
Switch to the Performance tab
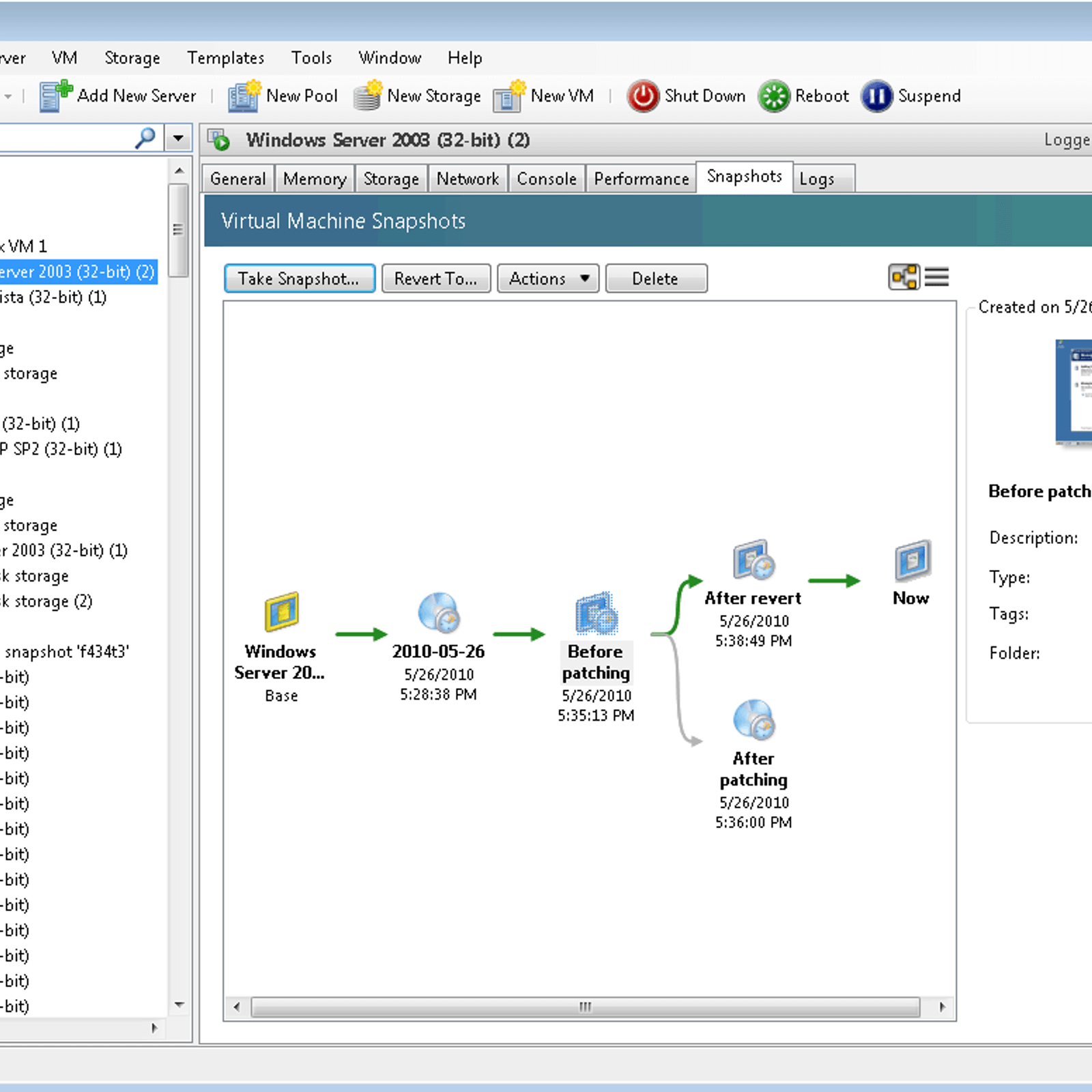642,179
